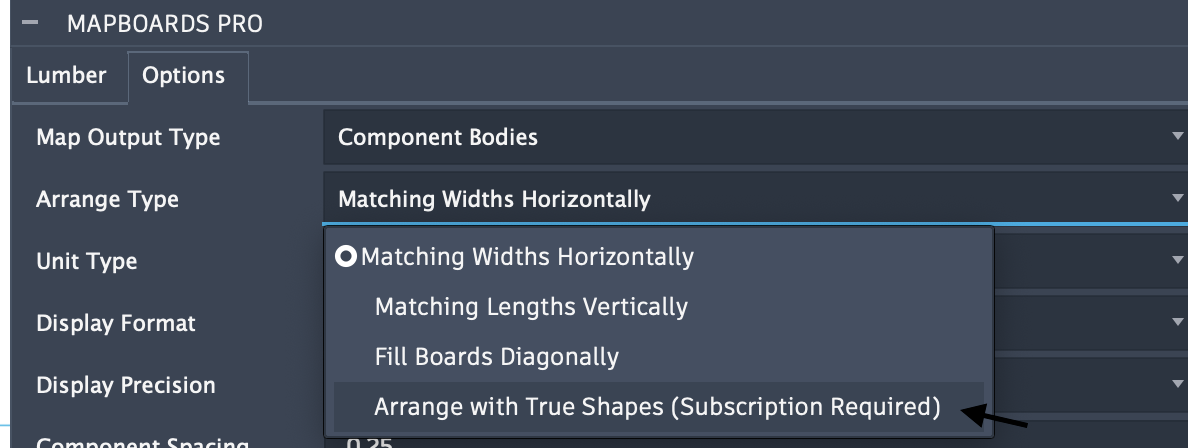This screenshot has width=1188, height=448.
Task: Click the MAPBOARDS PRO panel title
Action: (165, 24)
